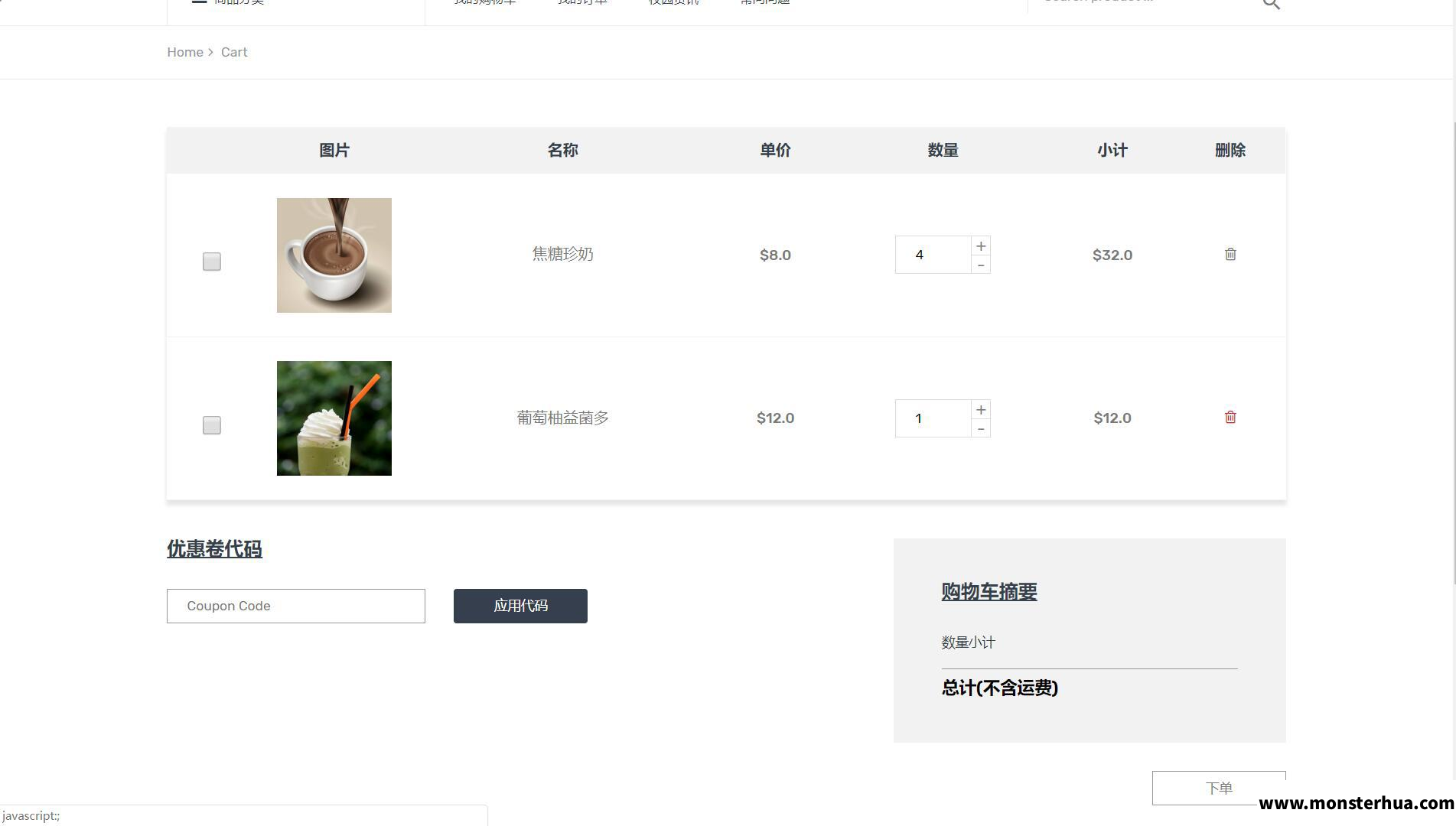
Task: Decrease 葡萄柚益菌多 quantity with minus
Action: click(981, 428)
